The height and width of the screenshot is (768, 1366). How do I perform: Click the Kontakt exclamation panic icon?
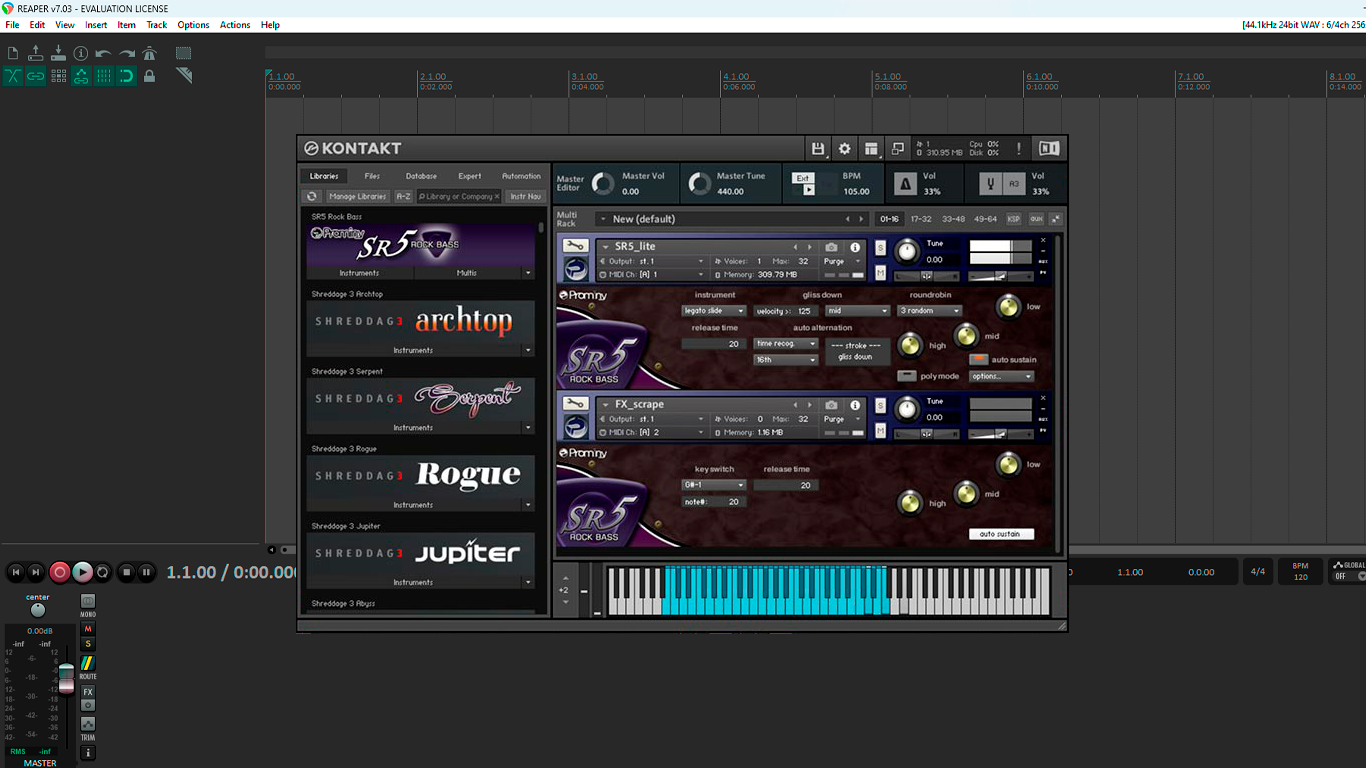(1019, 148)
